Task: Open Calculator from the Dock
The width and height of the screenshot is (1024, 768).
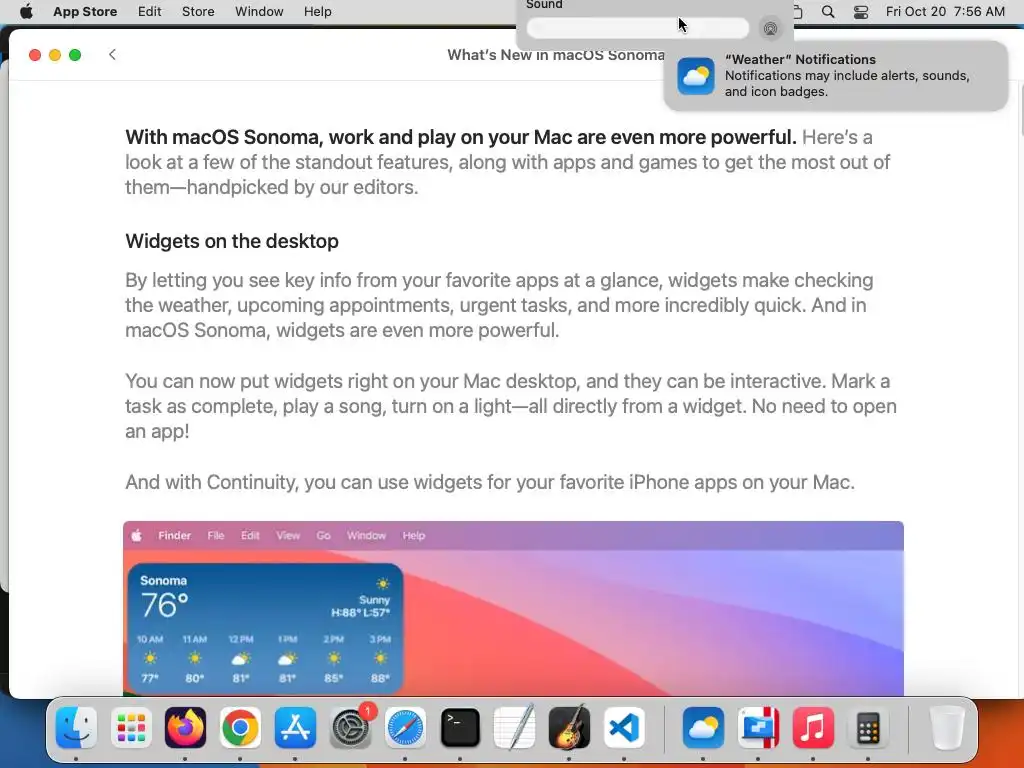Action: tap(868, 728)
